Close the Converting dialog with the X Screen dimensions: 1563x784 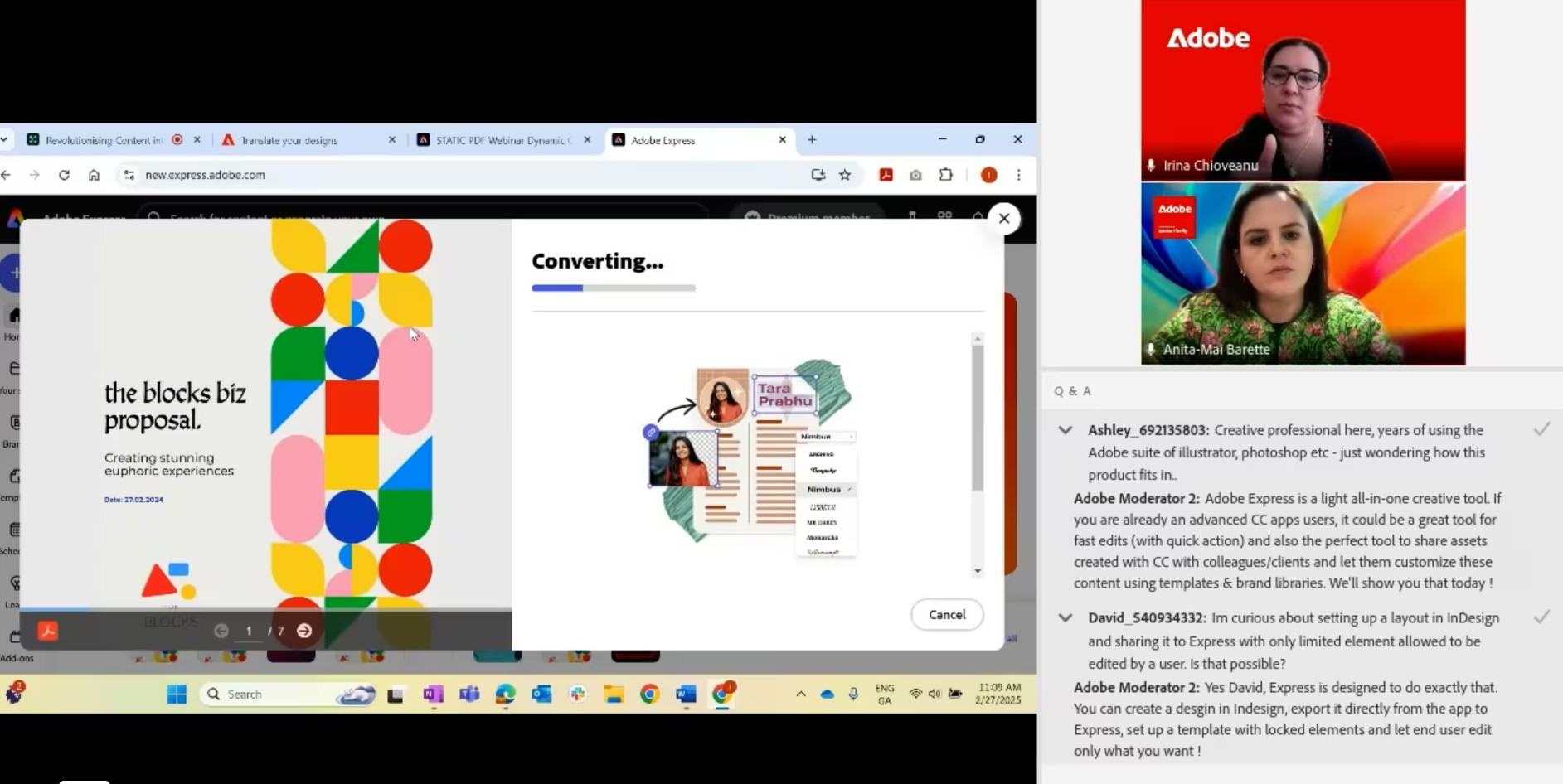[1004, 219]
